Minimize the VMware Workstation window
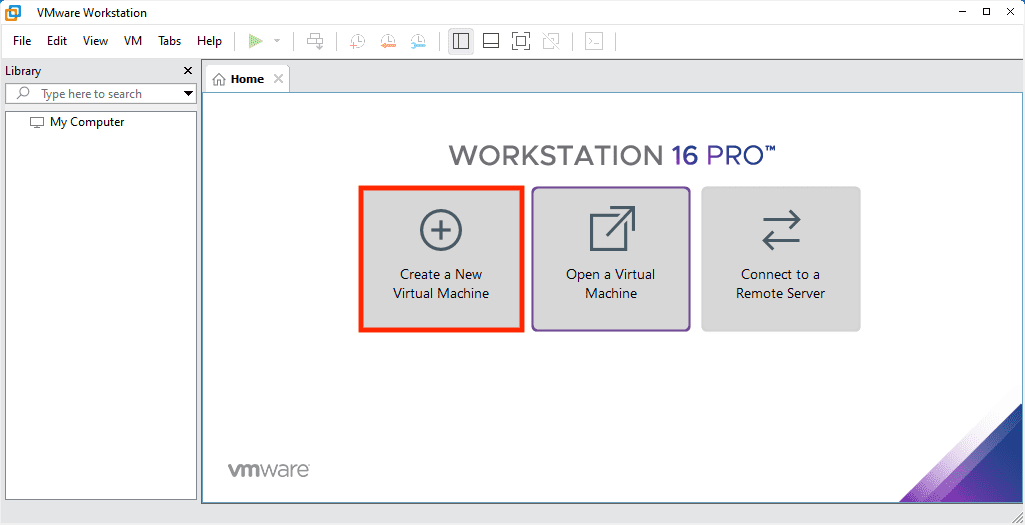The image size is (1025, 525). [962, 12]
